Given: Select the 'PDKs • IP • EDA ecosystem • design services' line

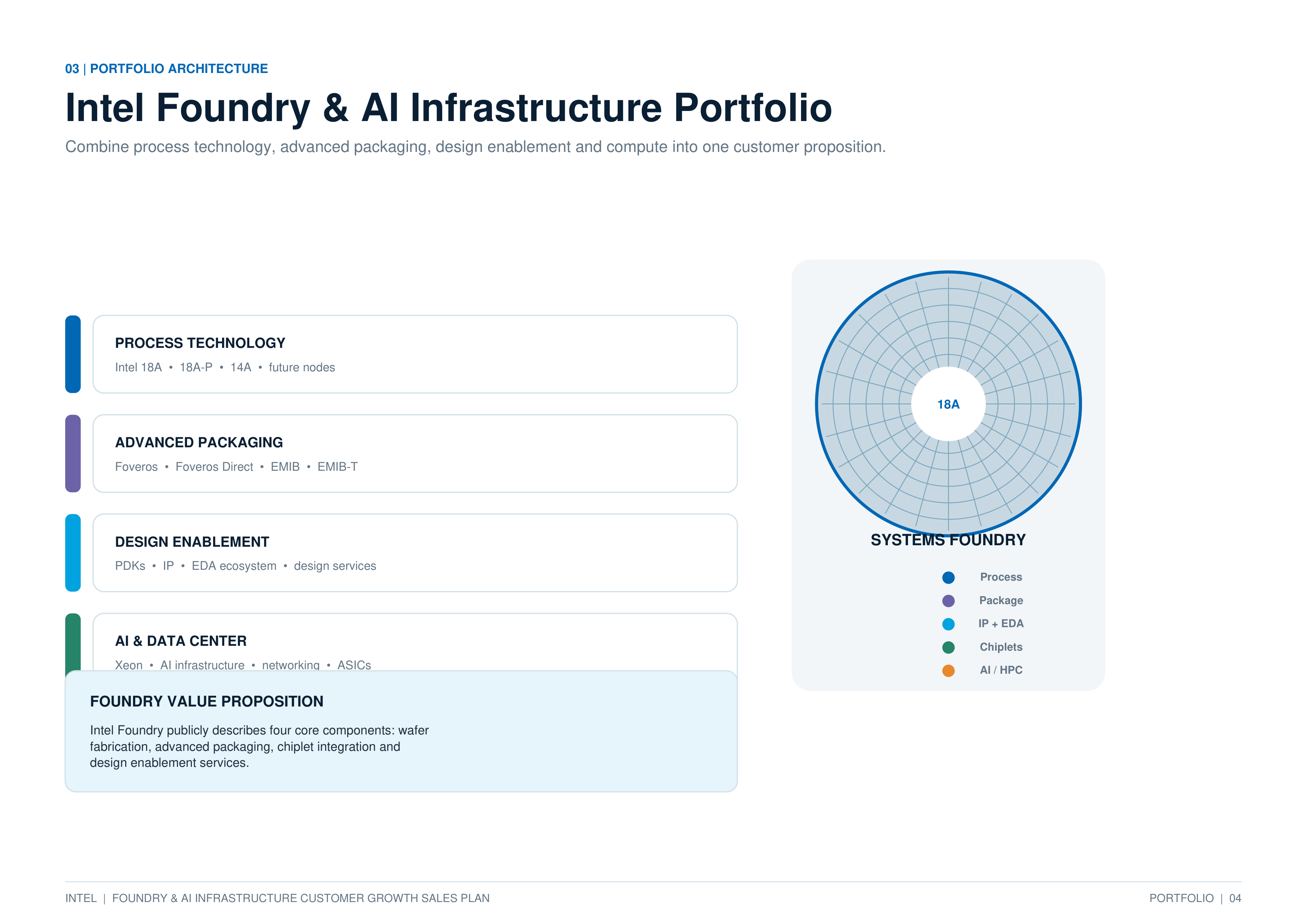Looking at the screenshot, I should 246,566.
